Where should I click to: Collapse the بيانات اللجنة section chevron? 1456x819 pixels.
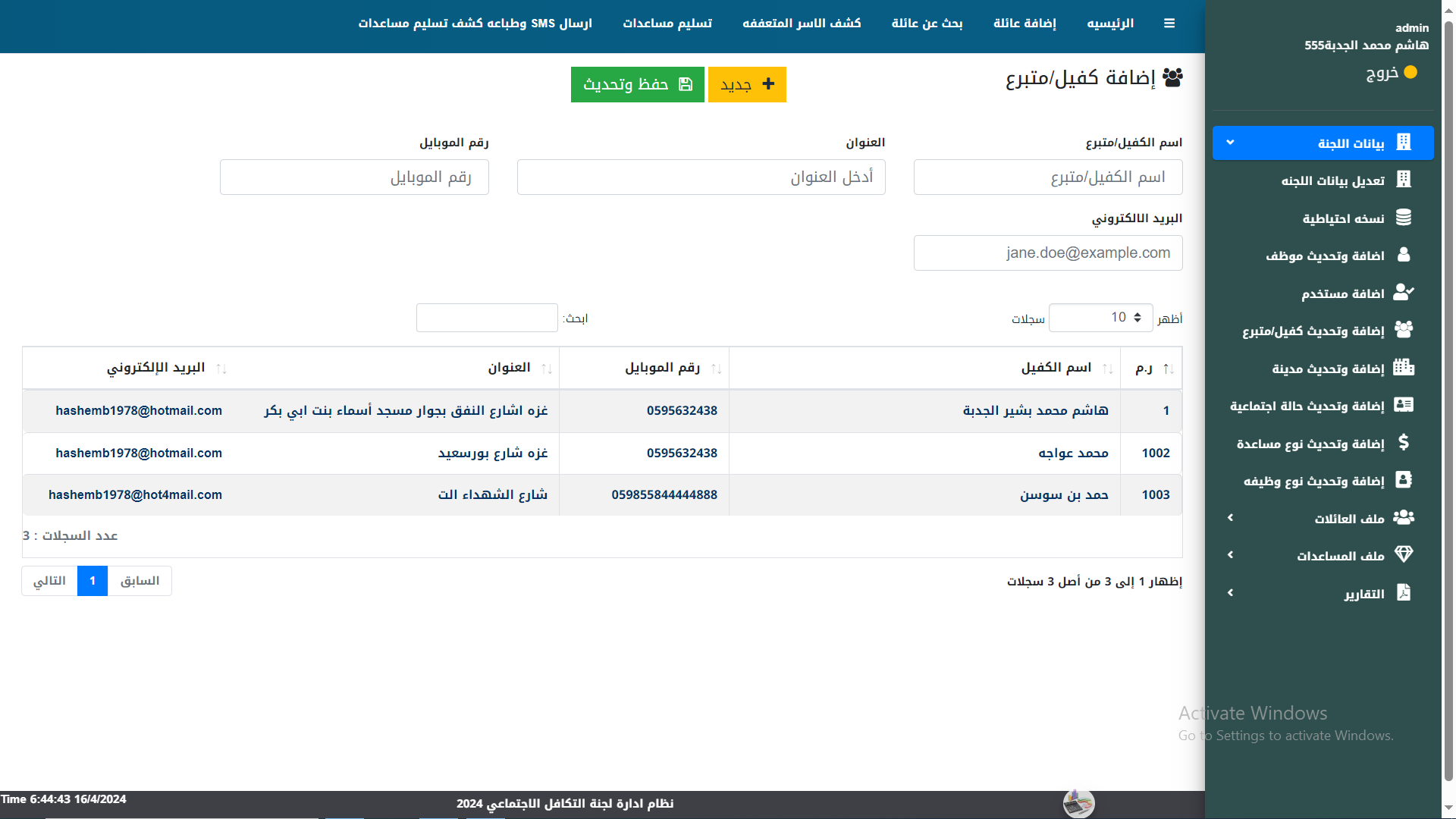pos(1230,142)
